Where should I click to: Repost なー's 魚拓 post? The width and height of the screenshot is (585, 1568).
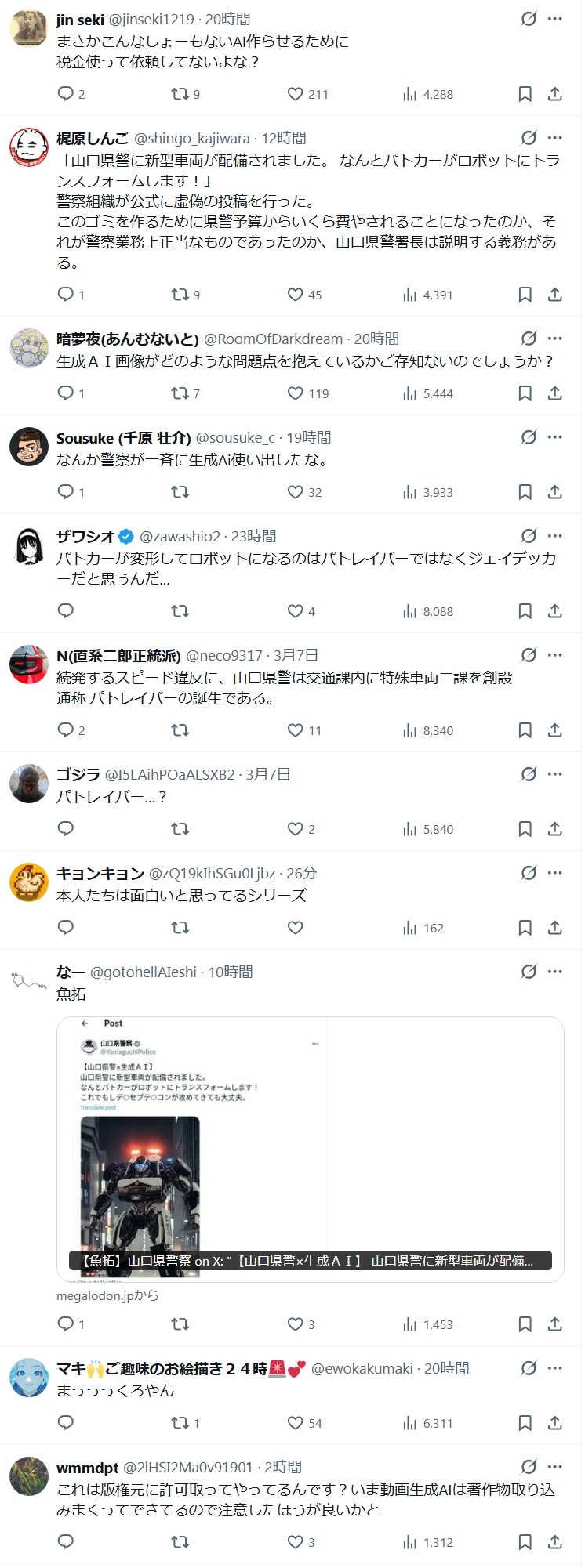point(180,1324)
